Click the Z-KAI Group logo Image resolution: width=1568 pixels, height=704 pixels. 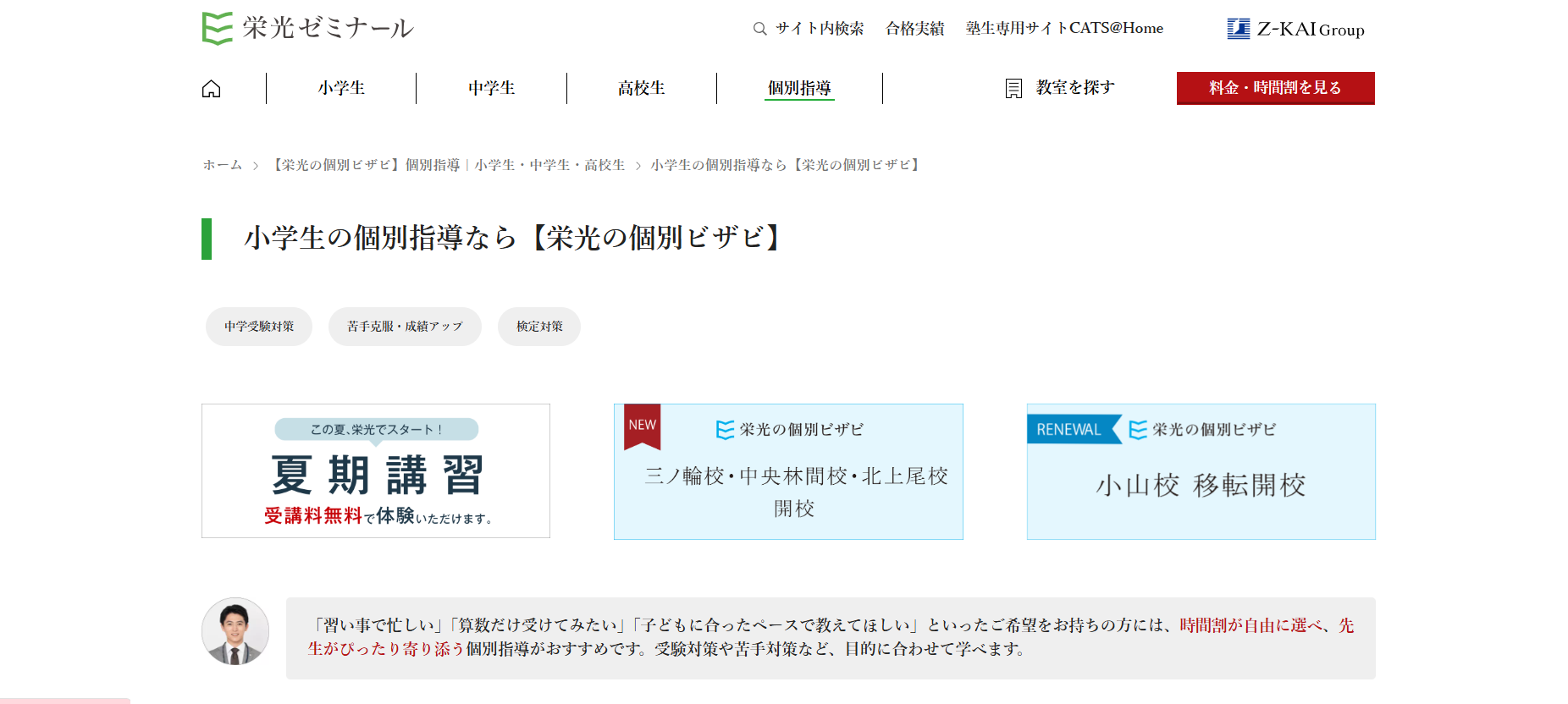point(1295,29)
